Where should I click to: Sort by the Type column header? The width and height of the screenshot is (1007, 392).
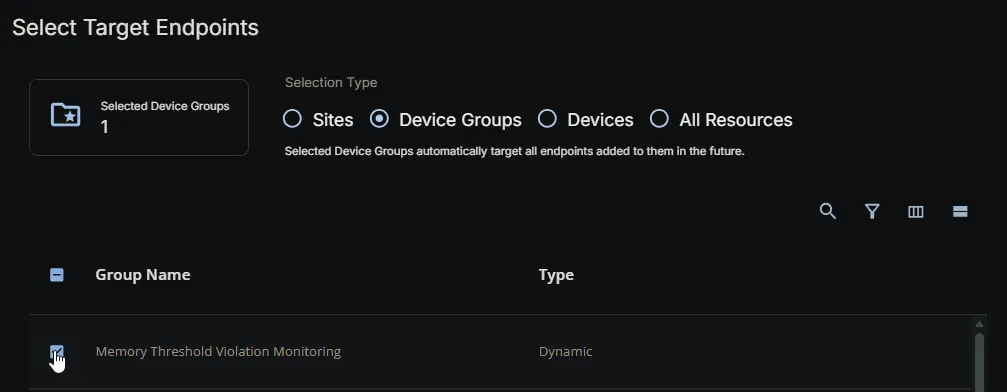click(x=556, y=275)
